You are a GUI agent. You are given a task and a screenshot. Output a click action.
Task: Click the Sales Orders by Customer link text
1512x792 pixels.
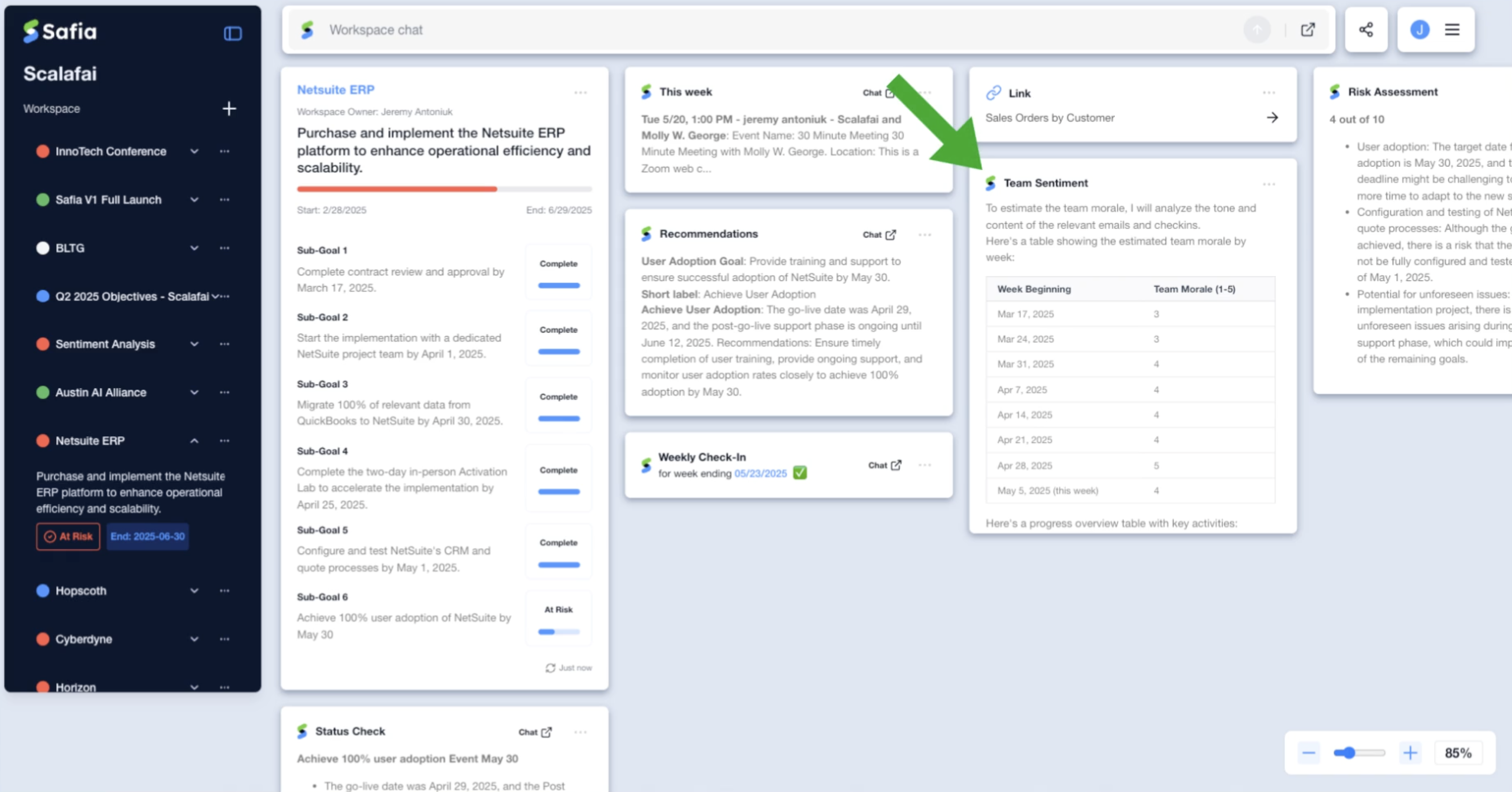pyautogui.click(x=1050, y=117)
